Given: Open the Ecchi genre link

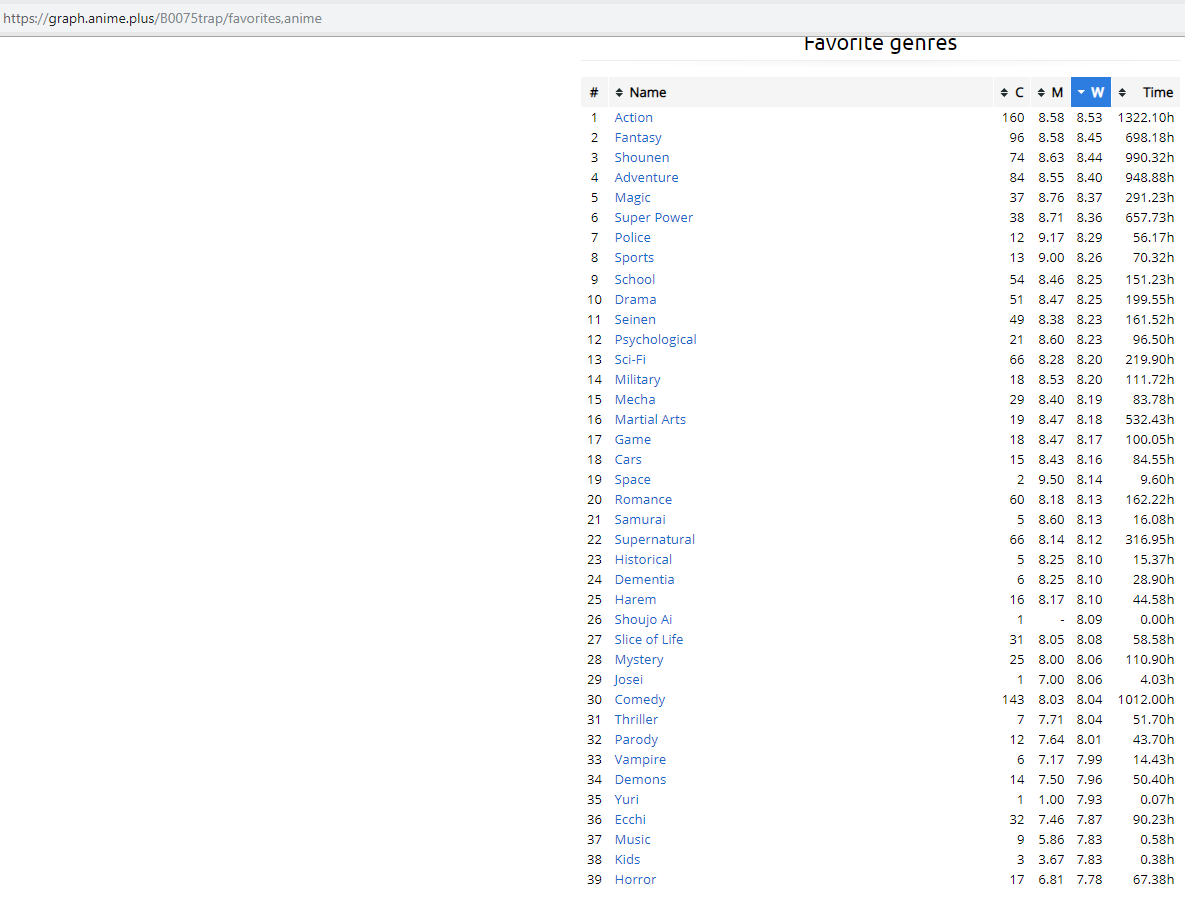Looking at the screenshot, I should coord(630,820).
